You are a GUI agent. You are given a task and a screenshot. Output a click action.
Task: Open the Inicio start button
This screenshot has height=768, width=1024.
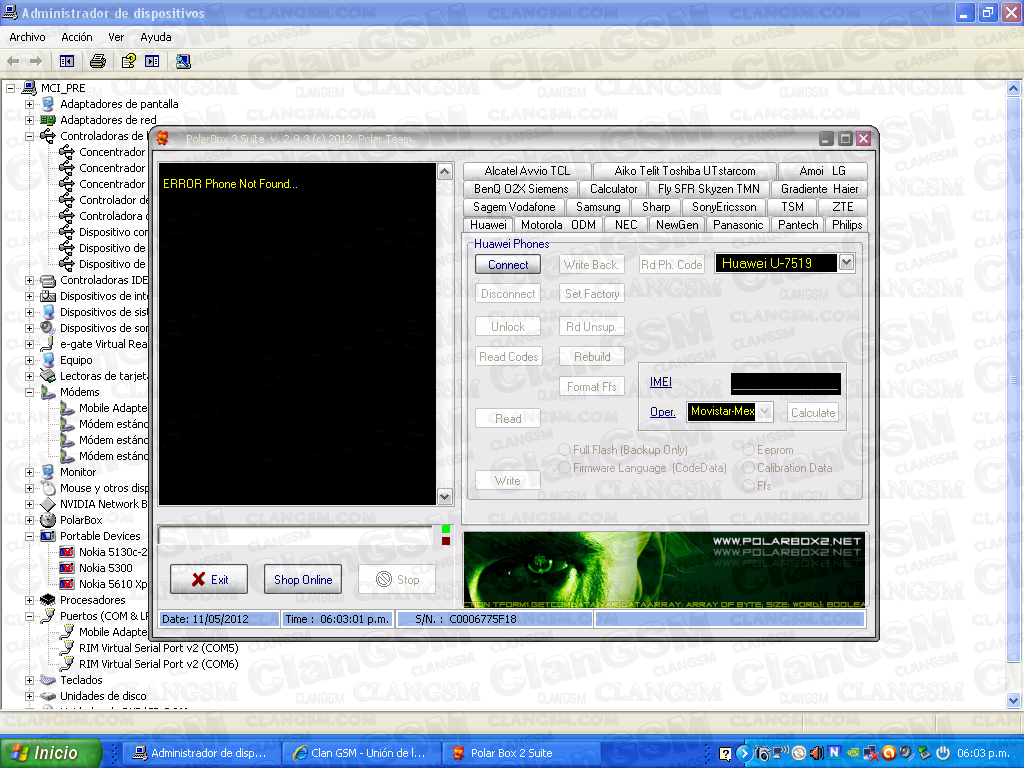click(51, 753)
